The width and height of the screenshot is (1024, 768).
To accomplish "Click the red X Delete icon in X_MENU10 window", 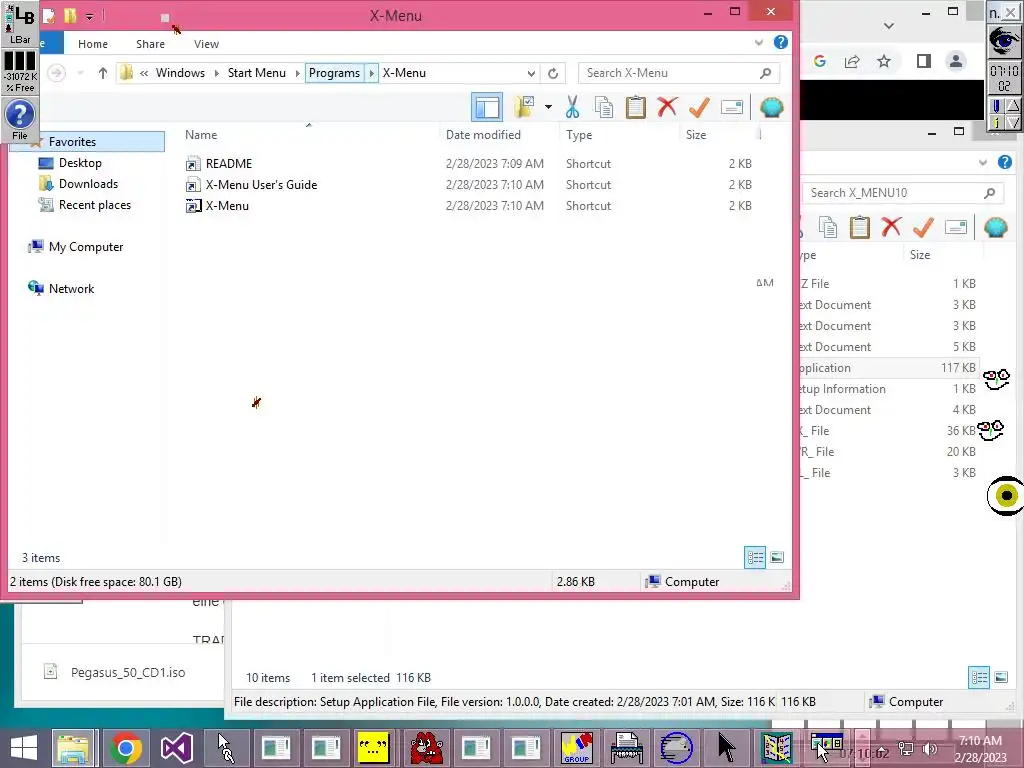I will pyautogui.click(x=891, y=227).
